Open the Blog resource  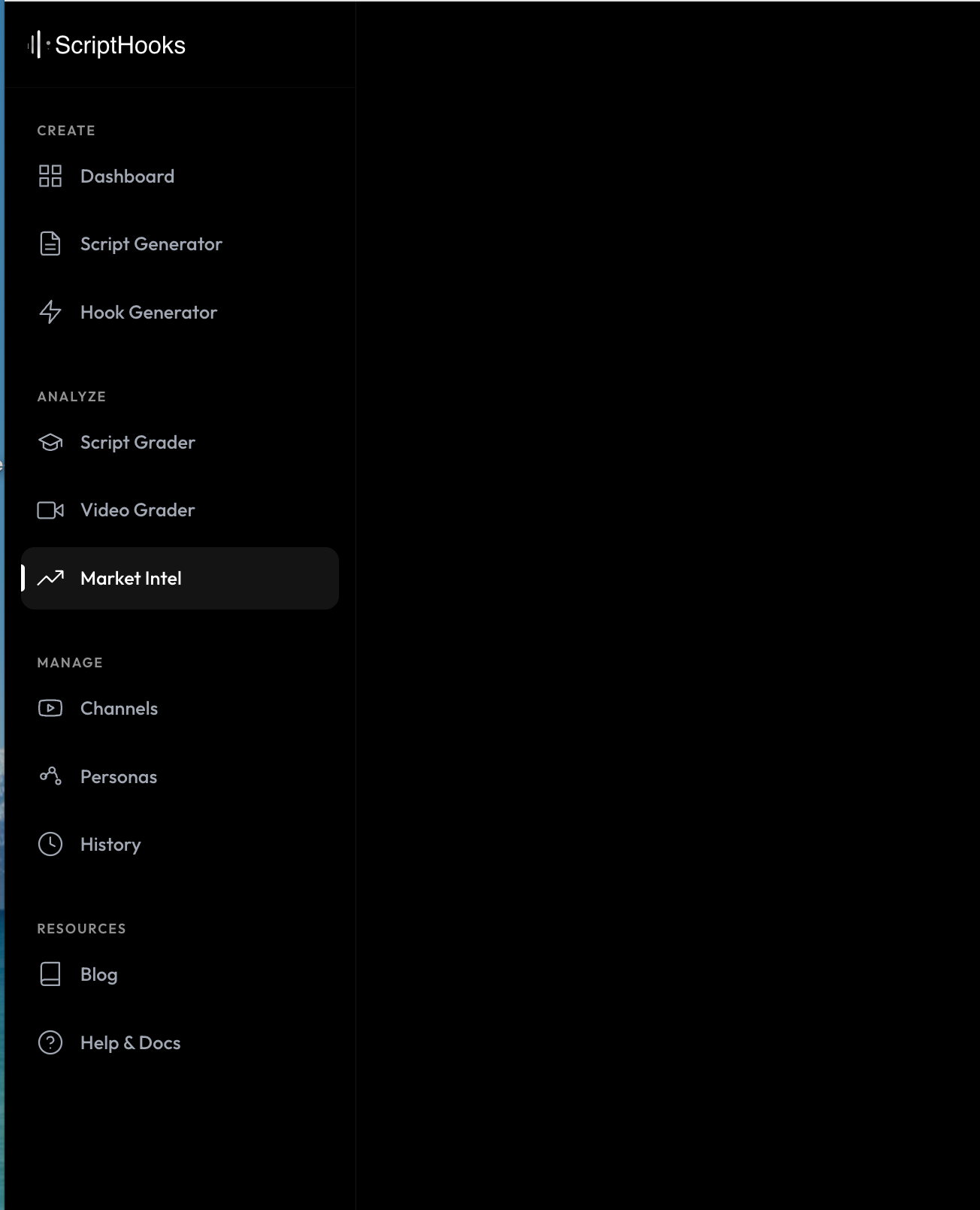pos(98,974)
